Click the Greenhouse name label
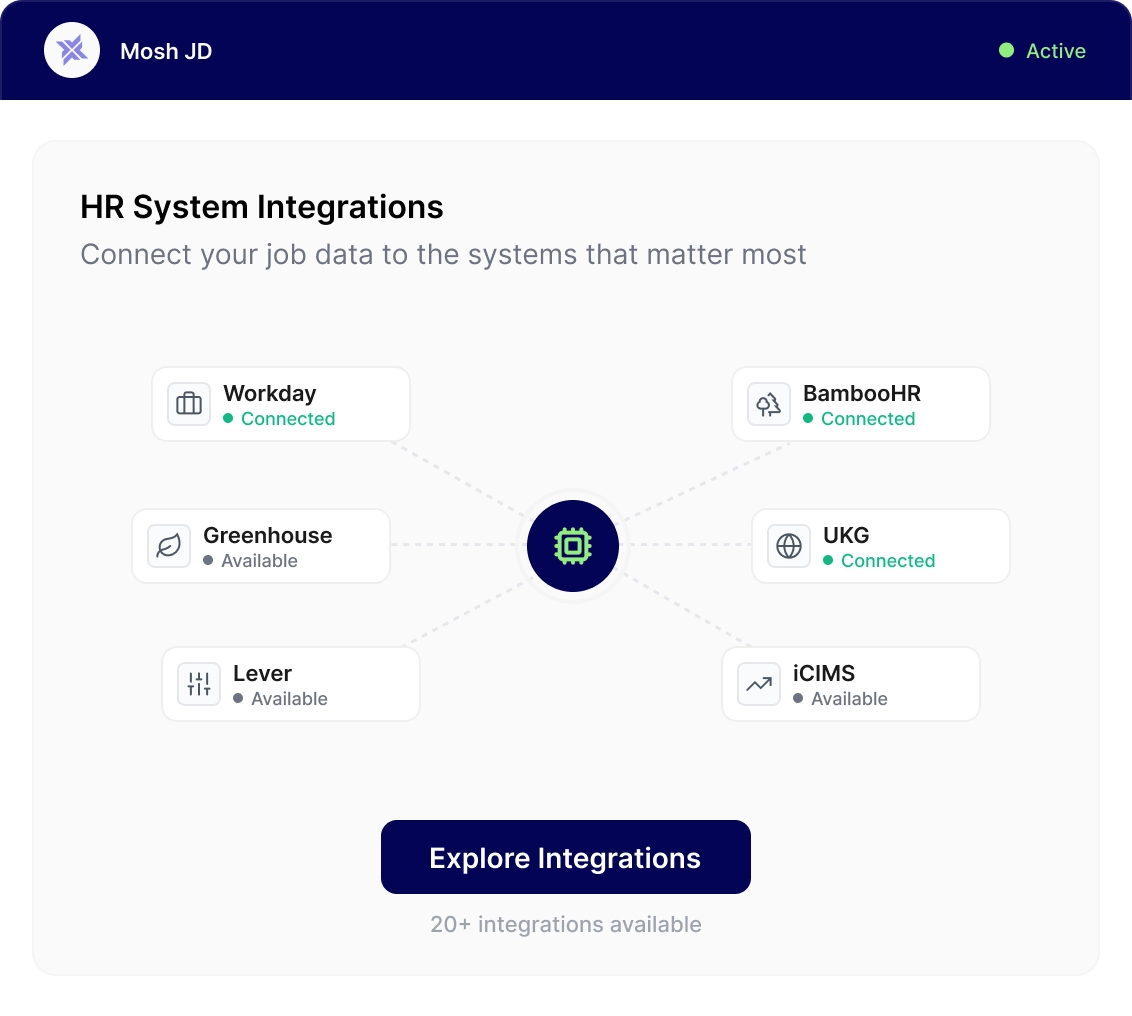The image size is (1132, 1016). tap(268, 536)
